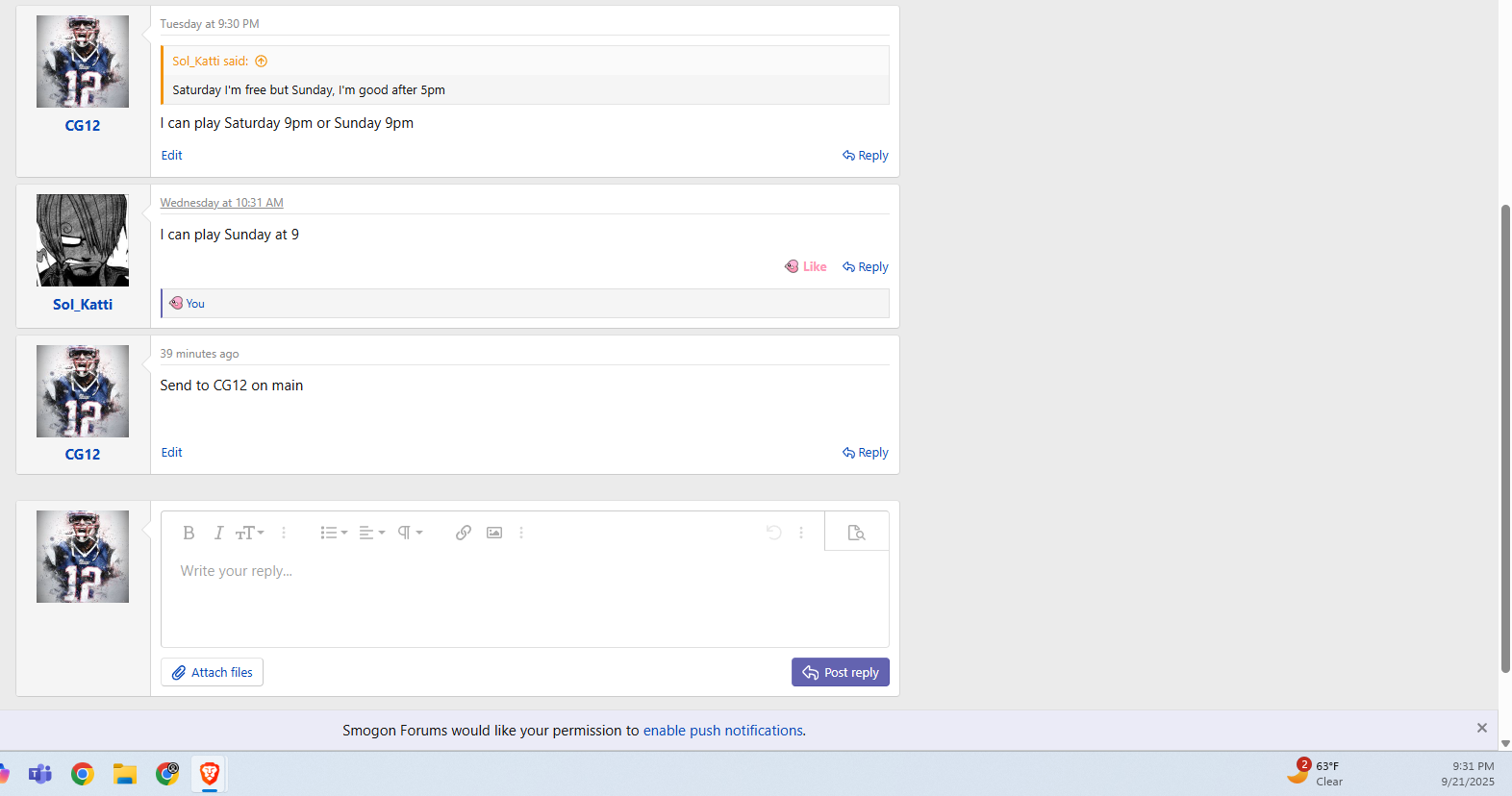
Task: Click the undo icon in editor
Action: tap(773, 533)
